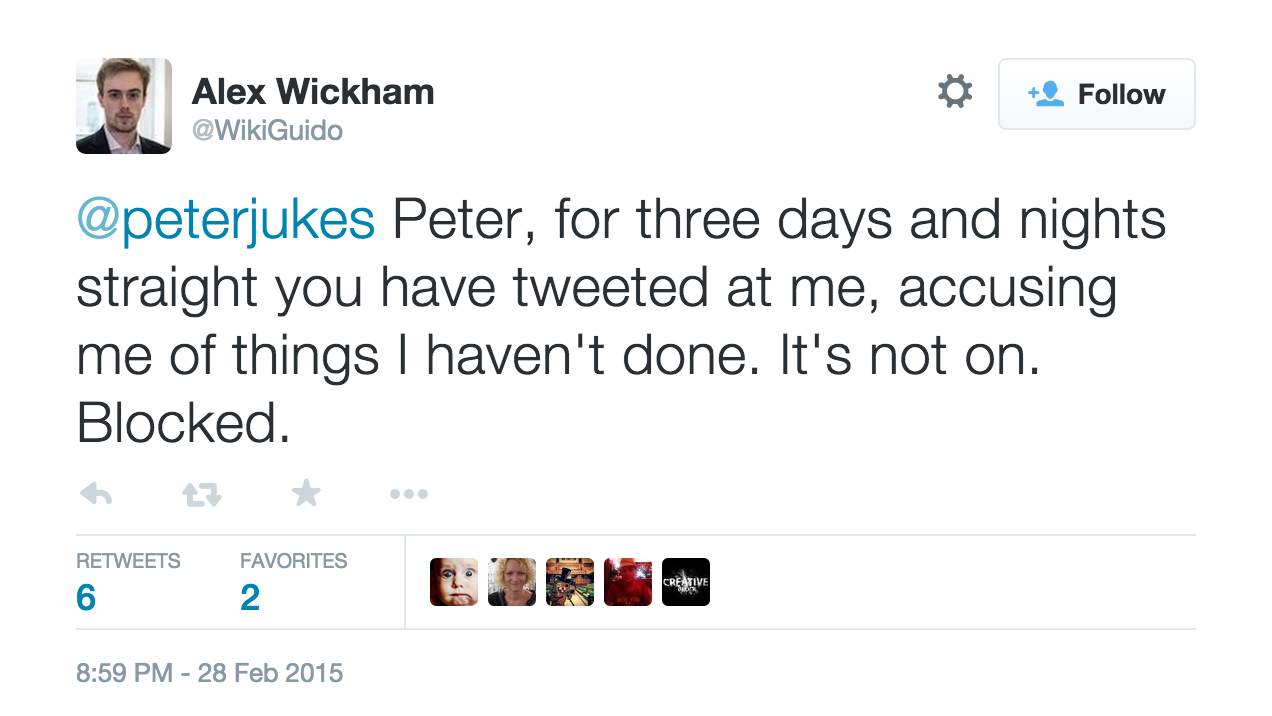Retweet this tweet via the retweet icon
Screen dimensions: 1272x716
point(201,493)
